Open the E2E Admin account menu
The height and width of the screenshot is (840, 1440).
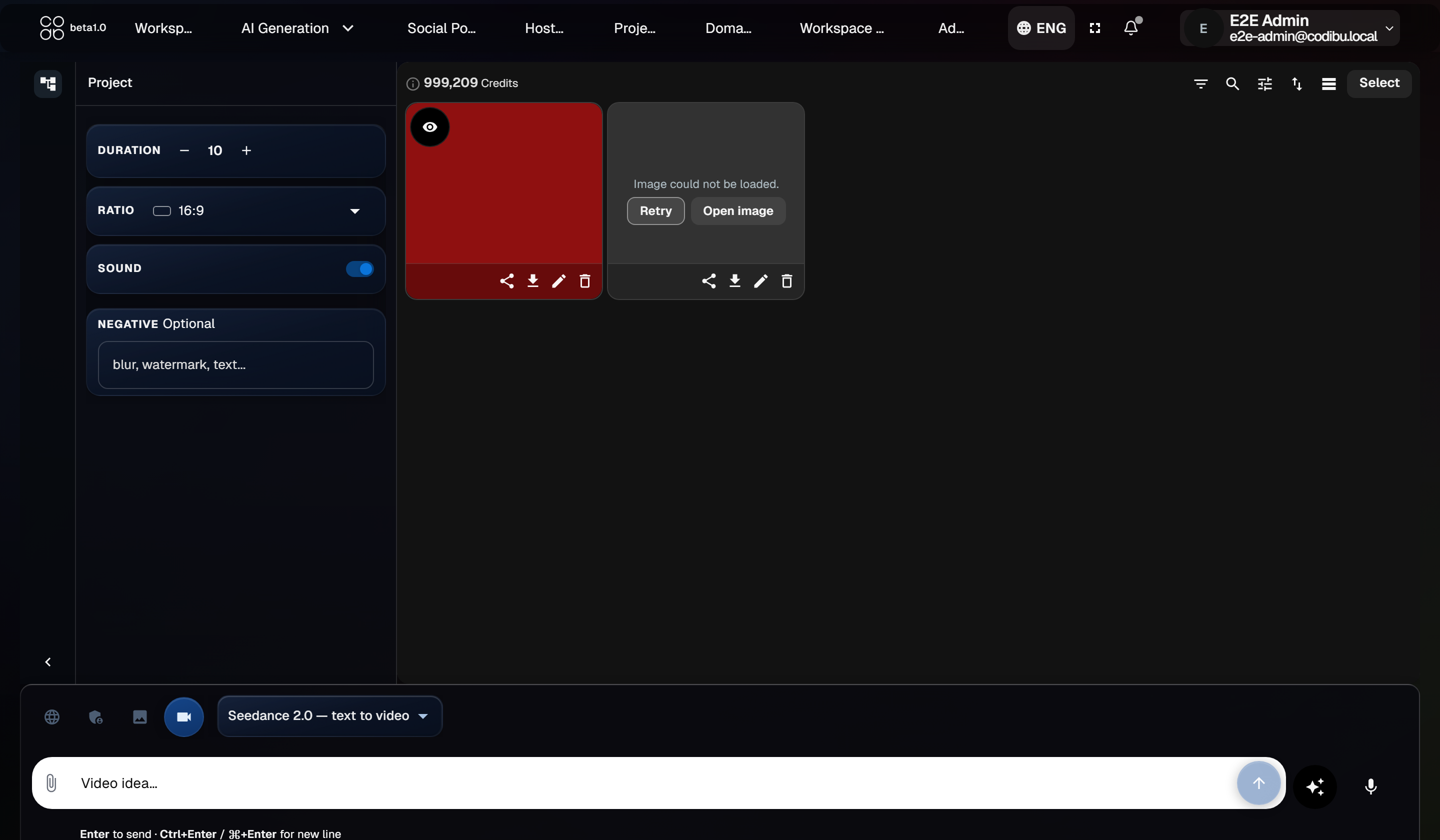1289,28
